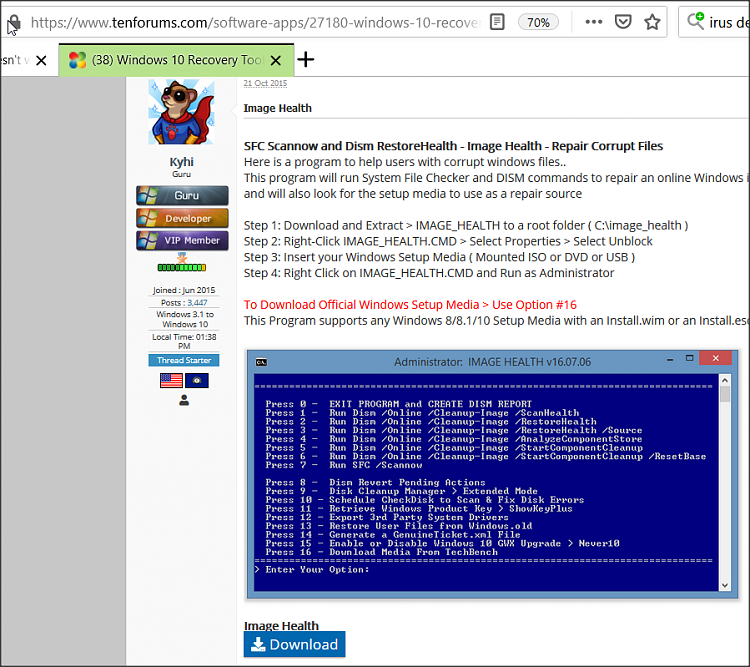Screen dimensions: 750x667
Task: Click the Kentucky state flag icon
Action: coord(197,380)
